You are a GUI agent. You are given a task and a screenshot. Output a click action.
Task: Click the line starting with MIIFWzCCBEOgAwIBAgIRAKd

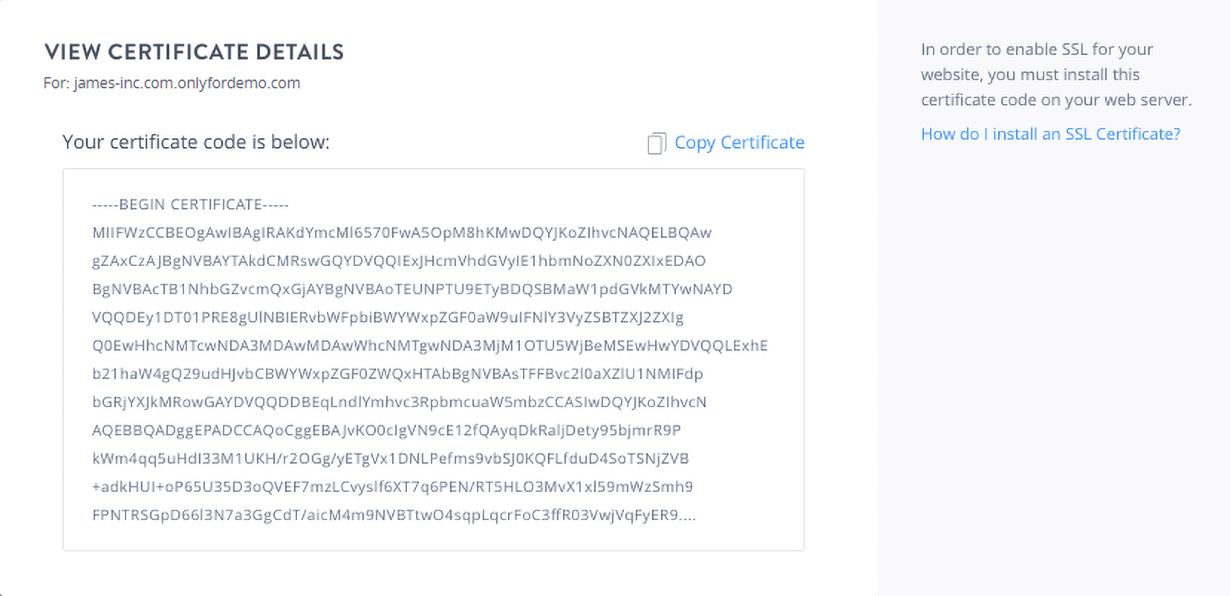tap(401, 233)
